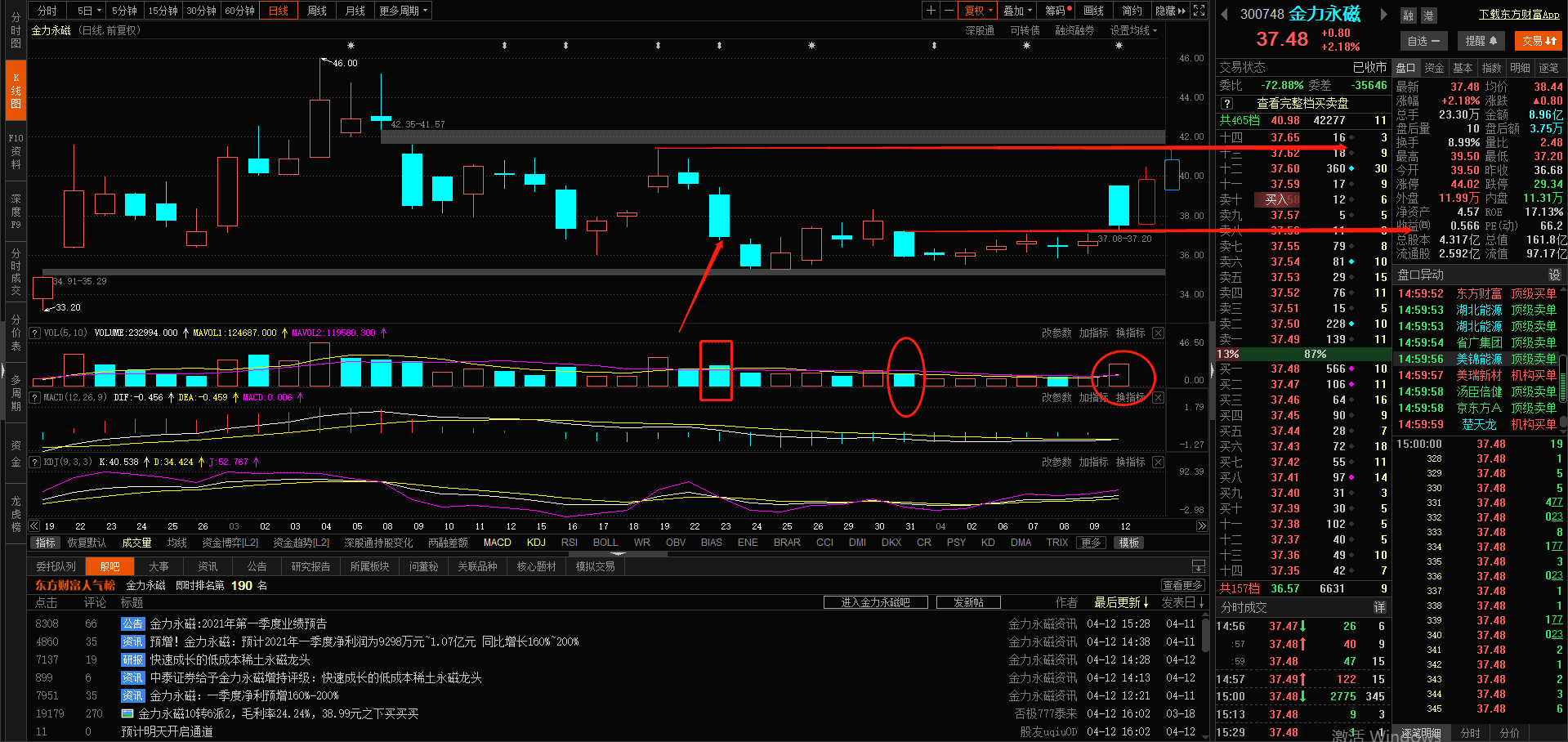Image resolution: width=1568 pixels, height=742 pixels.
Task: Collapse the bottom news panel icon
Action: tap(1199, 566)
